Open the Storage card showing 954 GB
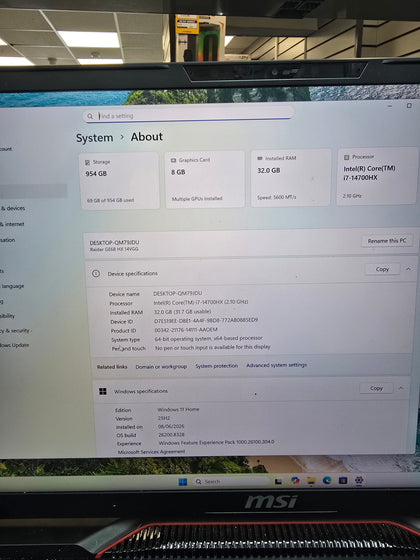Viewport: 420px width, 560px height. pyautogui.click(x=119, y=181)
